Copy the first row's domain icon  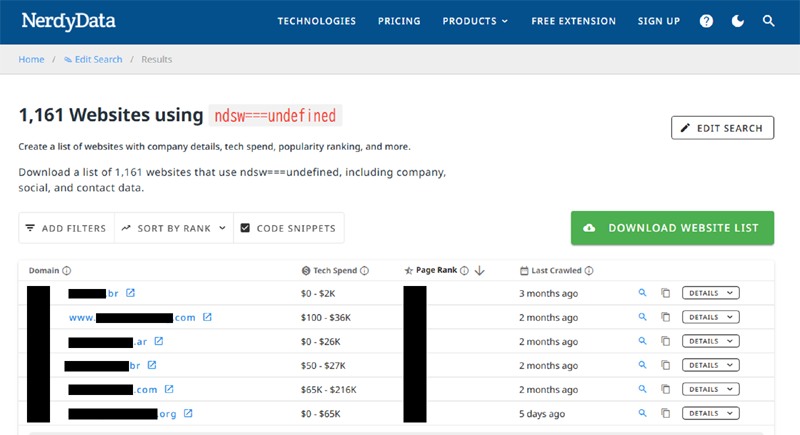click(x=665, y=293)
